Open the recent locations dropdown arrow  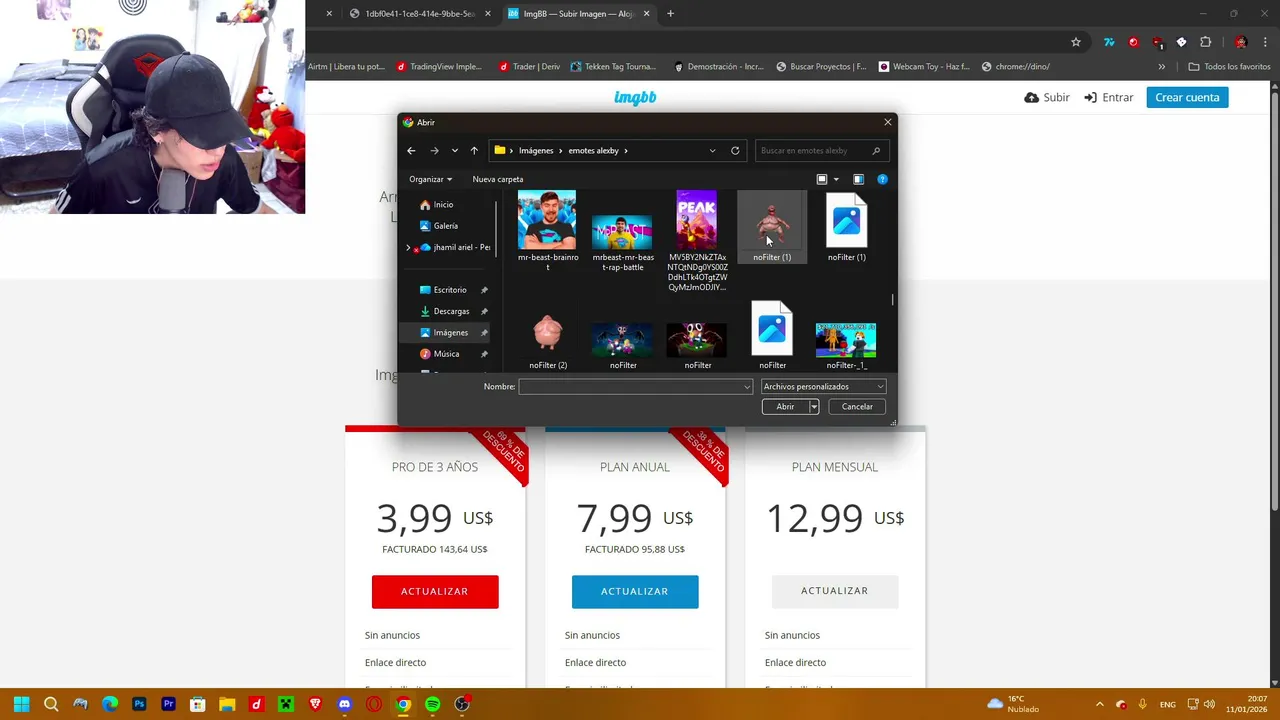455,151
